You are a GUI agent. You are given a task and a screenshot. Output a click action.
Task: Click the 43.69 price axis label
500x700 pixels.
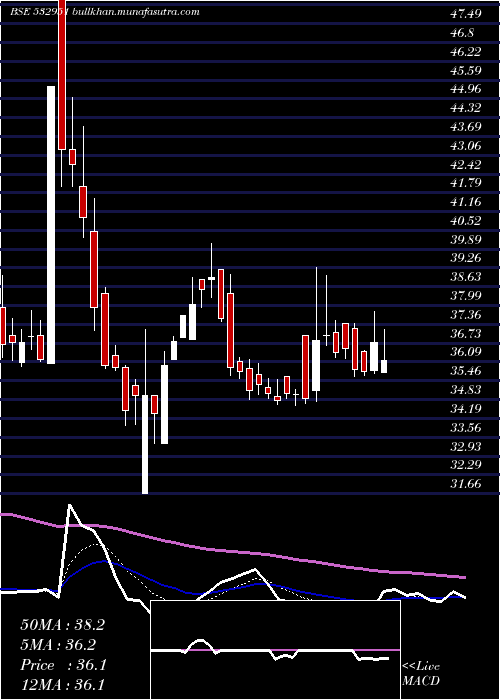(466, 126)
